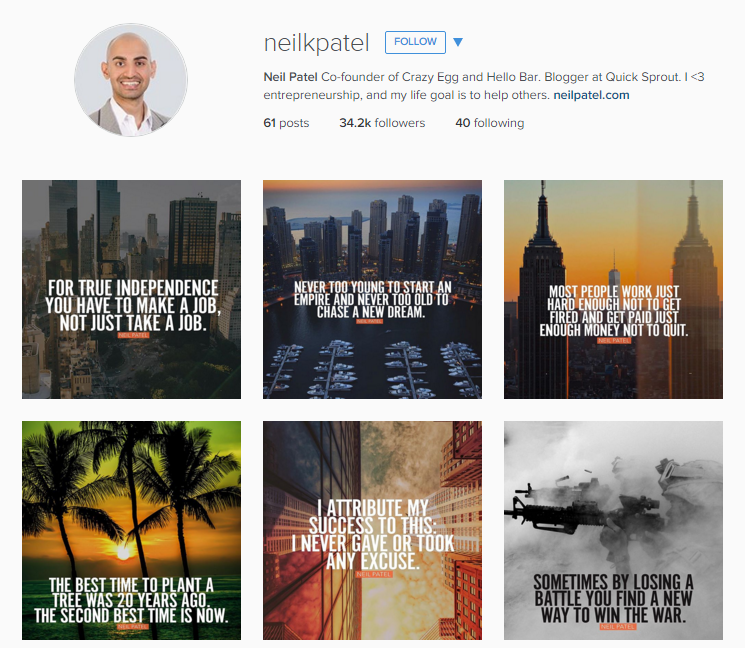Click the Neil Patel tag on Empire State post
Viewport: 745px width, 648px height.
click(614, 341)
